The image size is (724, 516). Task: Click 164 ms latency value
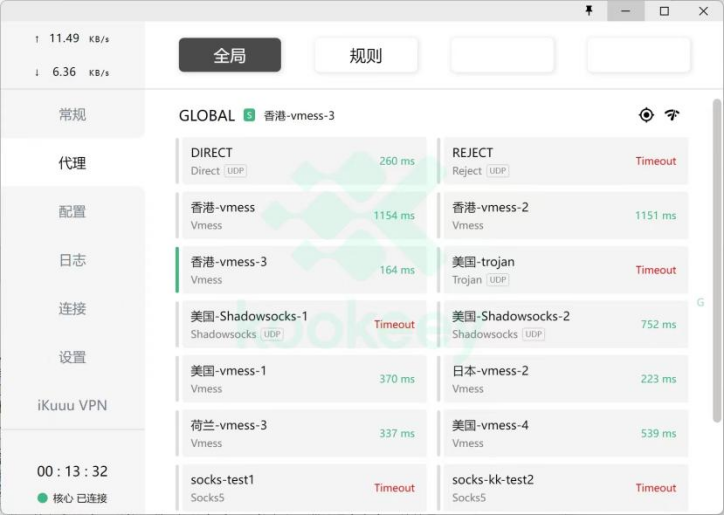397,270
